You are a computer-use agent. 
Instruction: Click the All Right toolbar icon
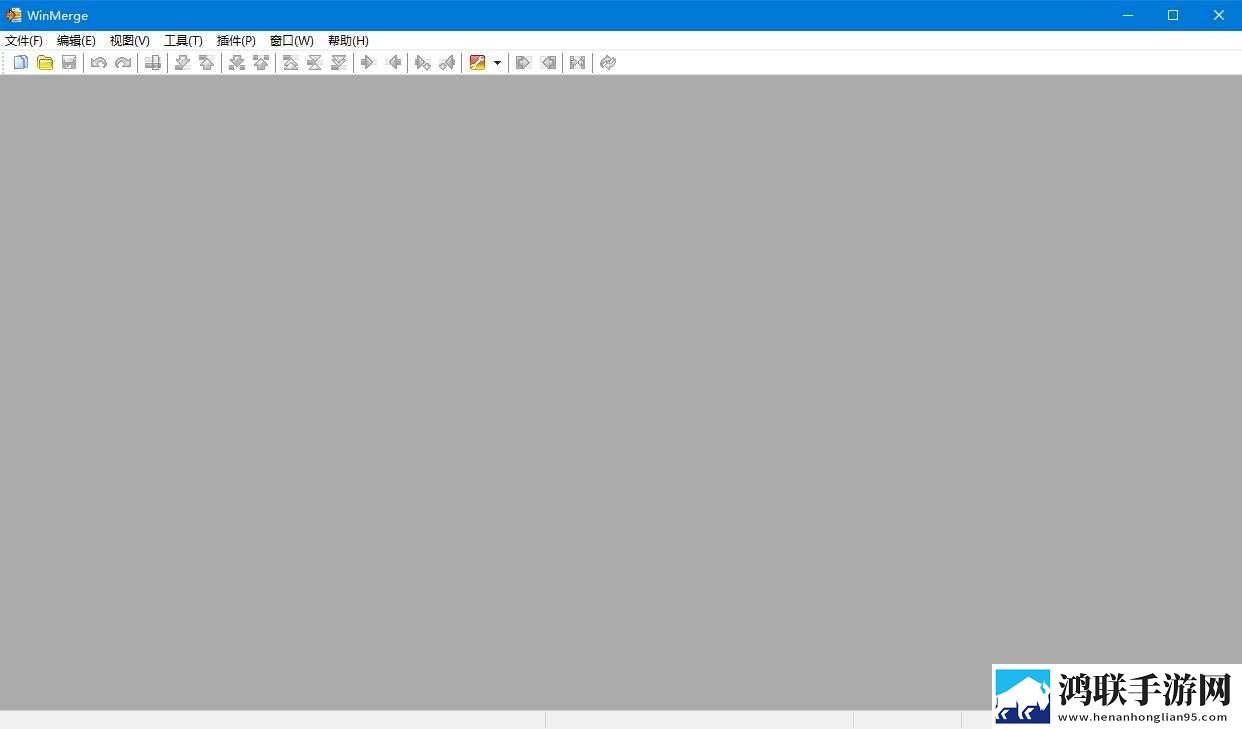[522, 63]
